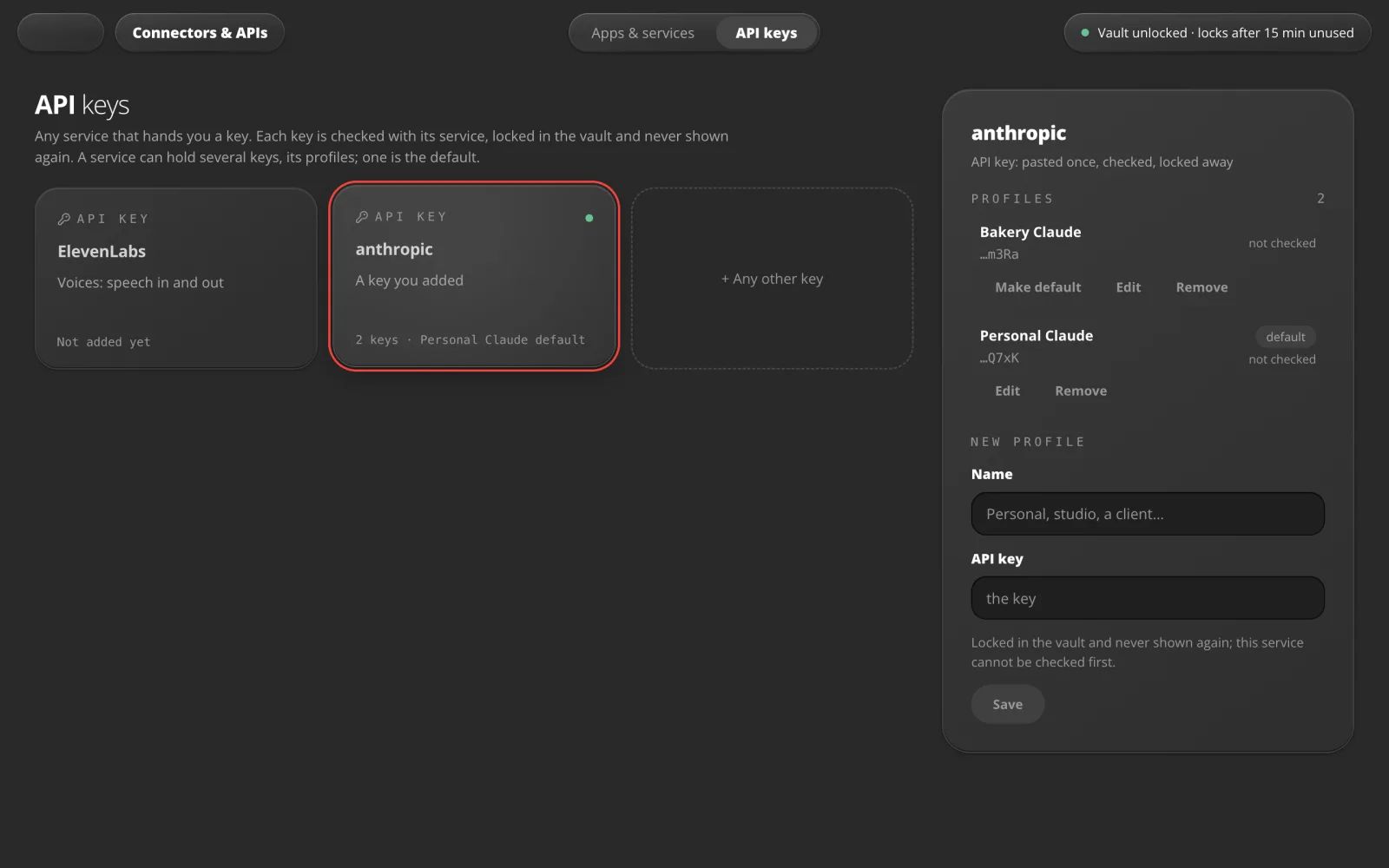Click the key icon on anthropic card
This screenshot has height=868, width=1389.
click(362, 217)
